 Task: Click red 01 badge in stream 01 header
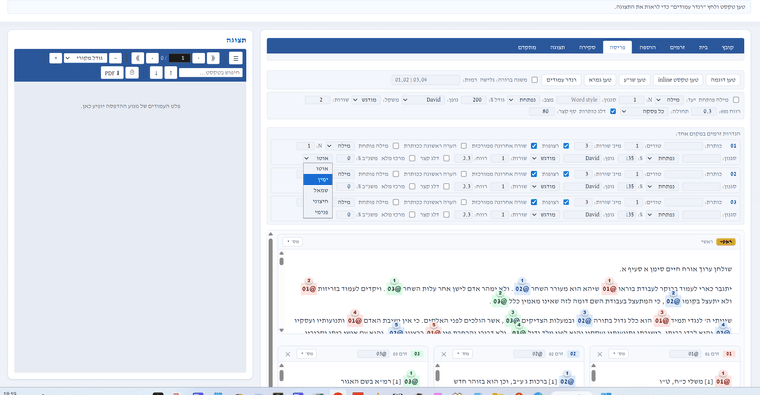(728, 354)
